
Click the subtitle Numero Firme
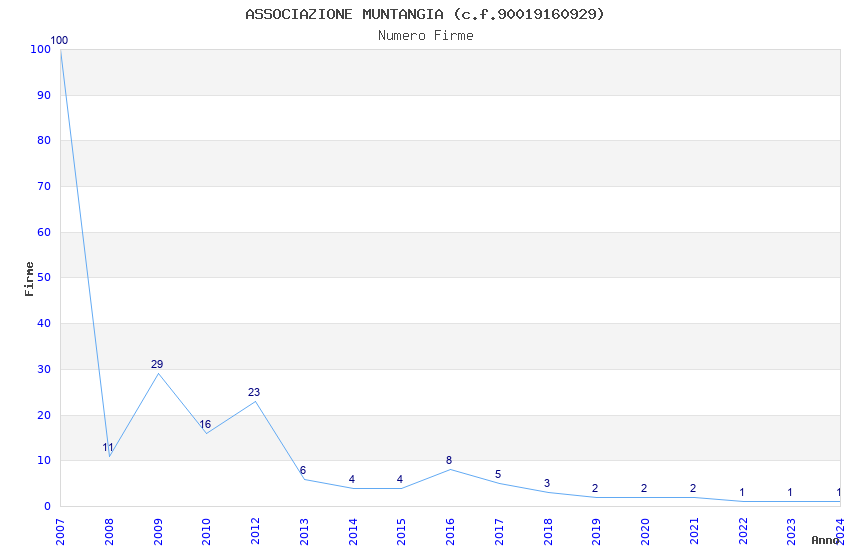426,36
